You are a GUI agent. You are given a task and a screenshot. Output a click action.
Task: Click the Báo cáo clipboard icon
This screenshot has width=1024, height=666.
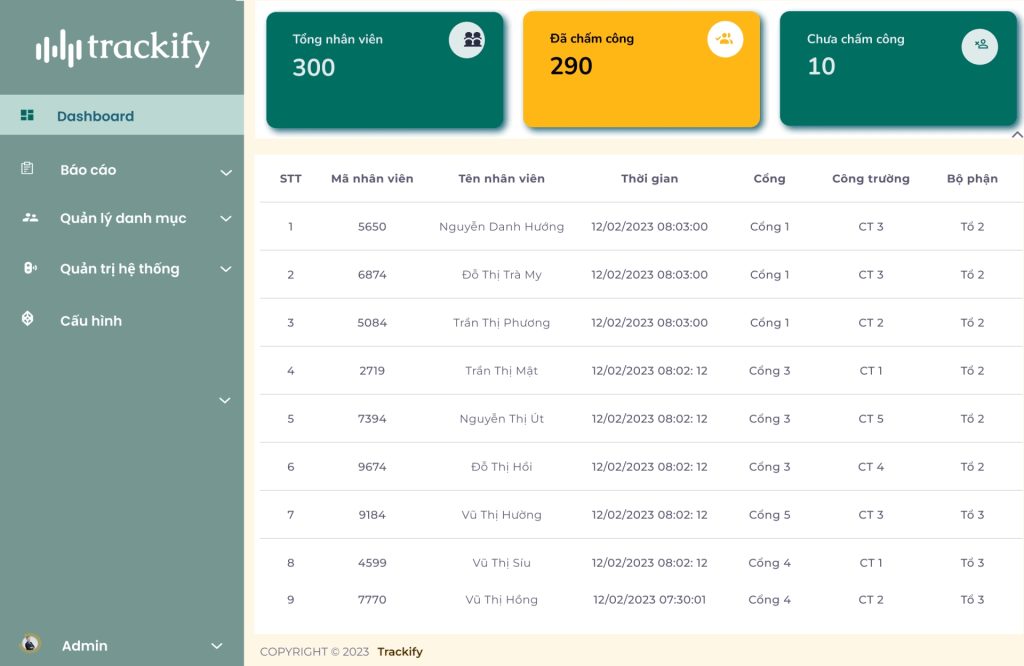[x=27, y=169]
